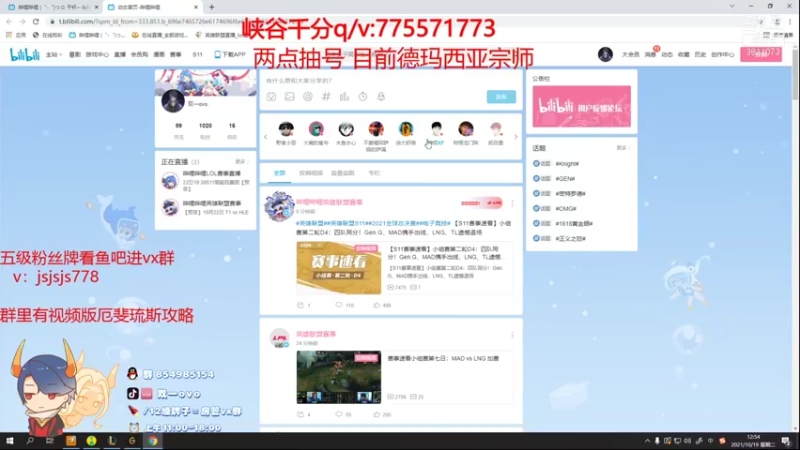Expand 更多 next to 正在直播
Image resolution: width=800 pixels, height=450 pixels.
(x=241, y=162)
